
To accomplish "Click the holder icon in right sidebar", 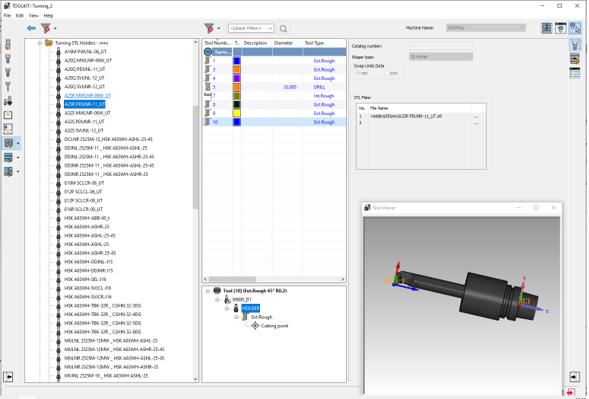I will [x=575, y=45].
